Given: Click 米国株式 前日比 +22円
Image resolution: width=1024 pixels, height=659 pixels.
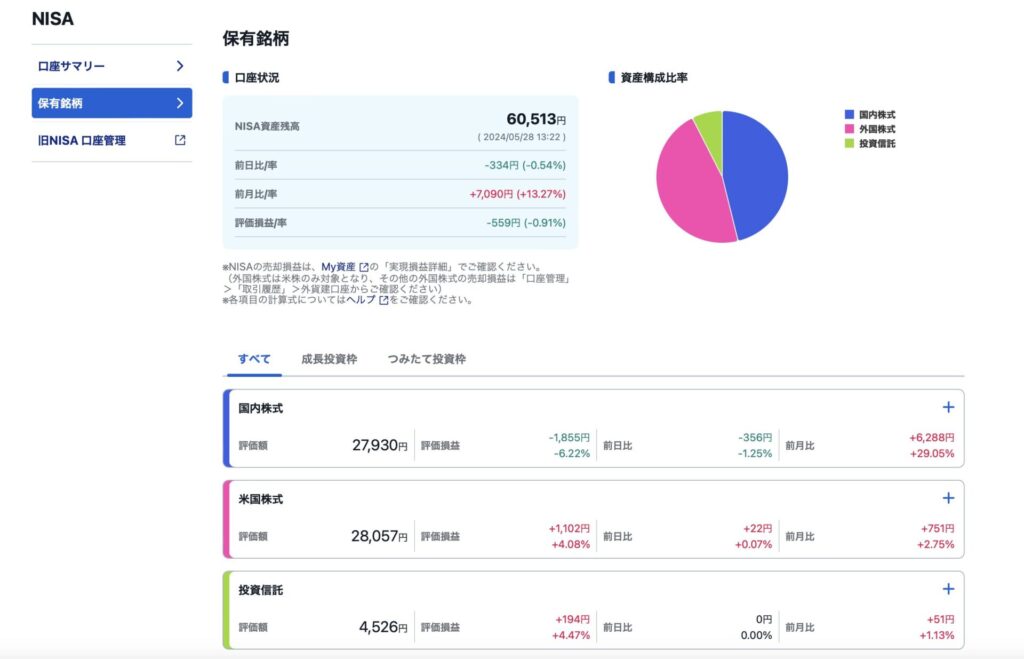Looking at the screenshot, I should (x=758, y=528).
